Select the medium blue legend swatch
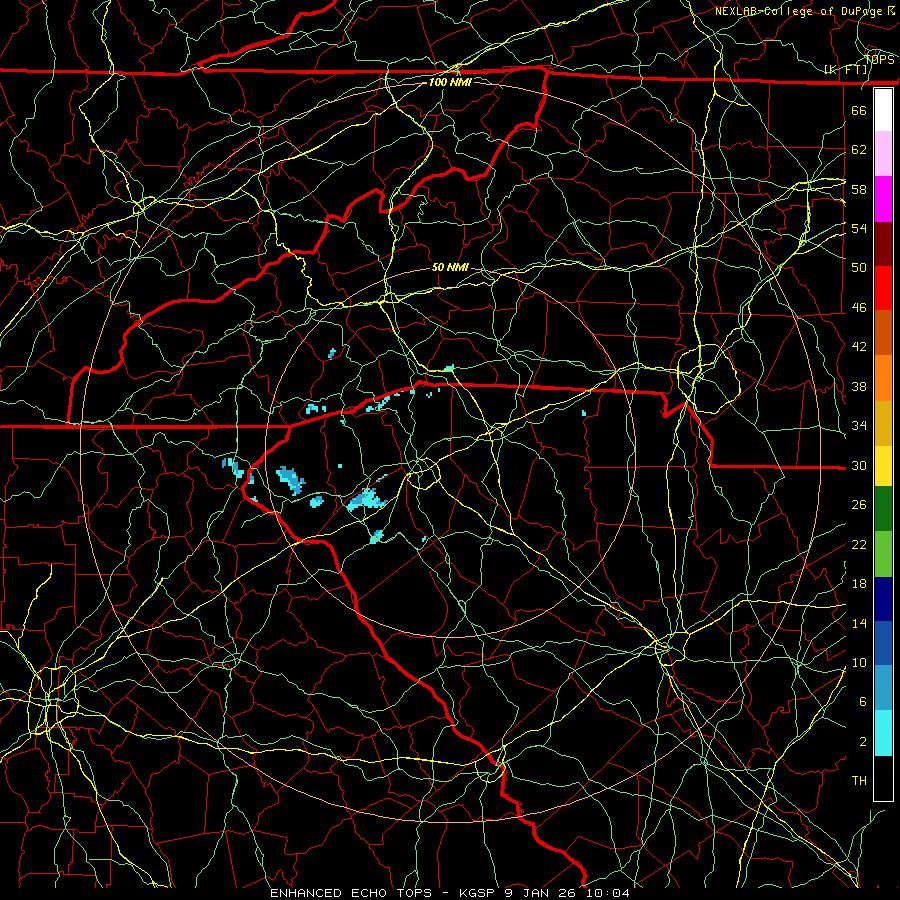 pyautogui.click(x=883, y=643)
